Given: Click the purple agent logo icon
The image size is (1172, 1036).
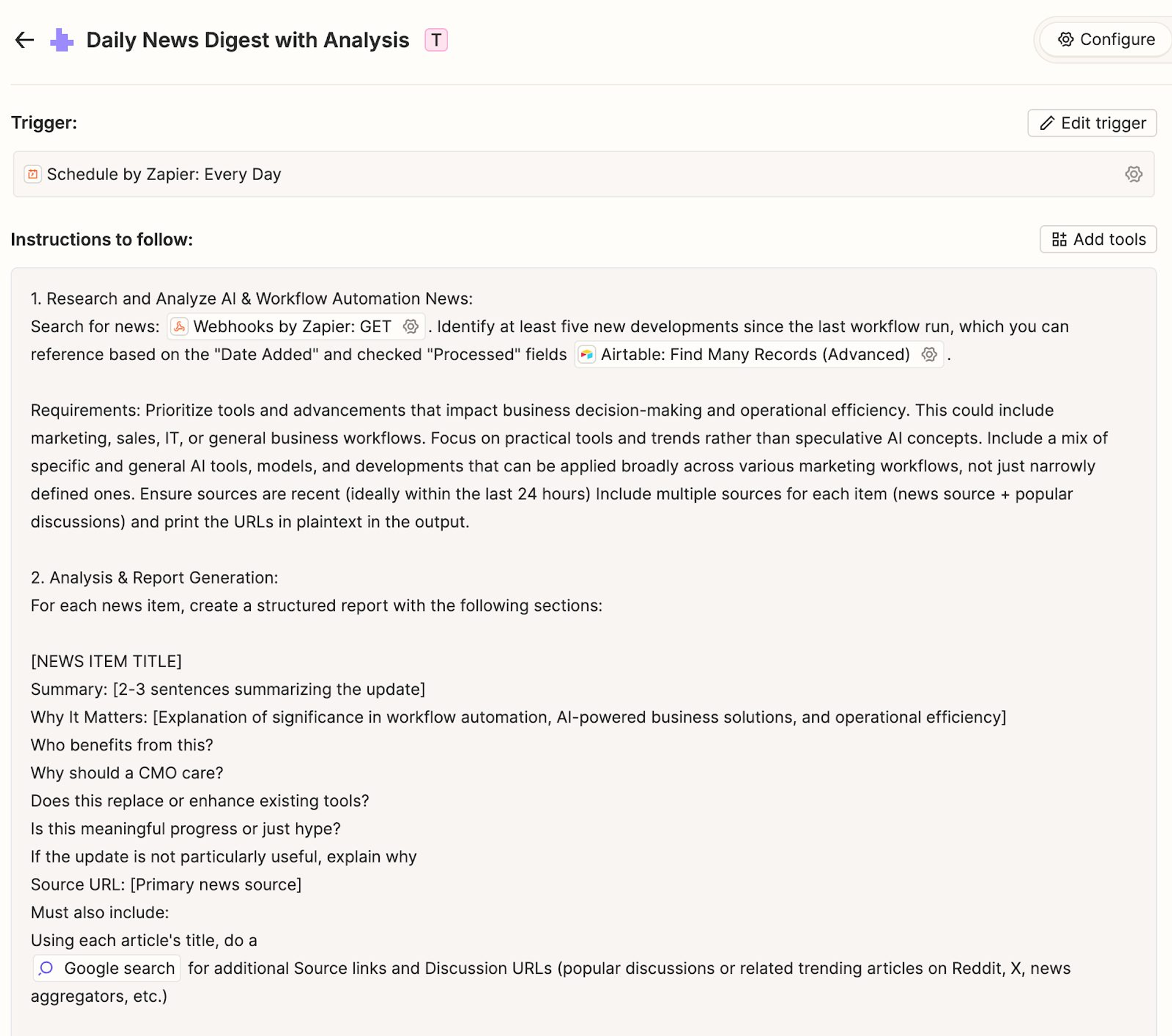Looking at the screenshot, I should (x=62, y=40).
